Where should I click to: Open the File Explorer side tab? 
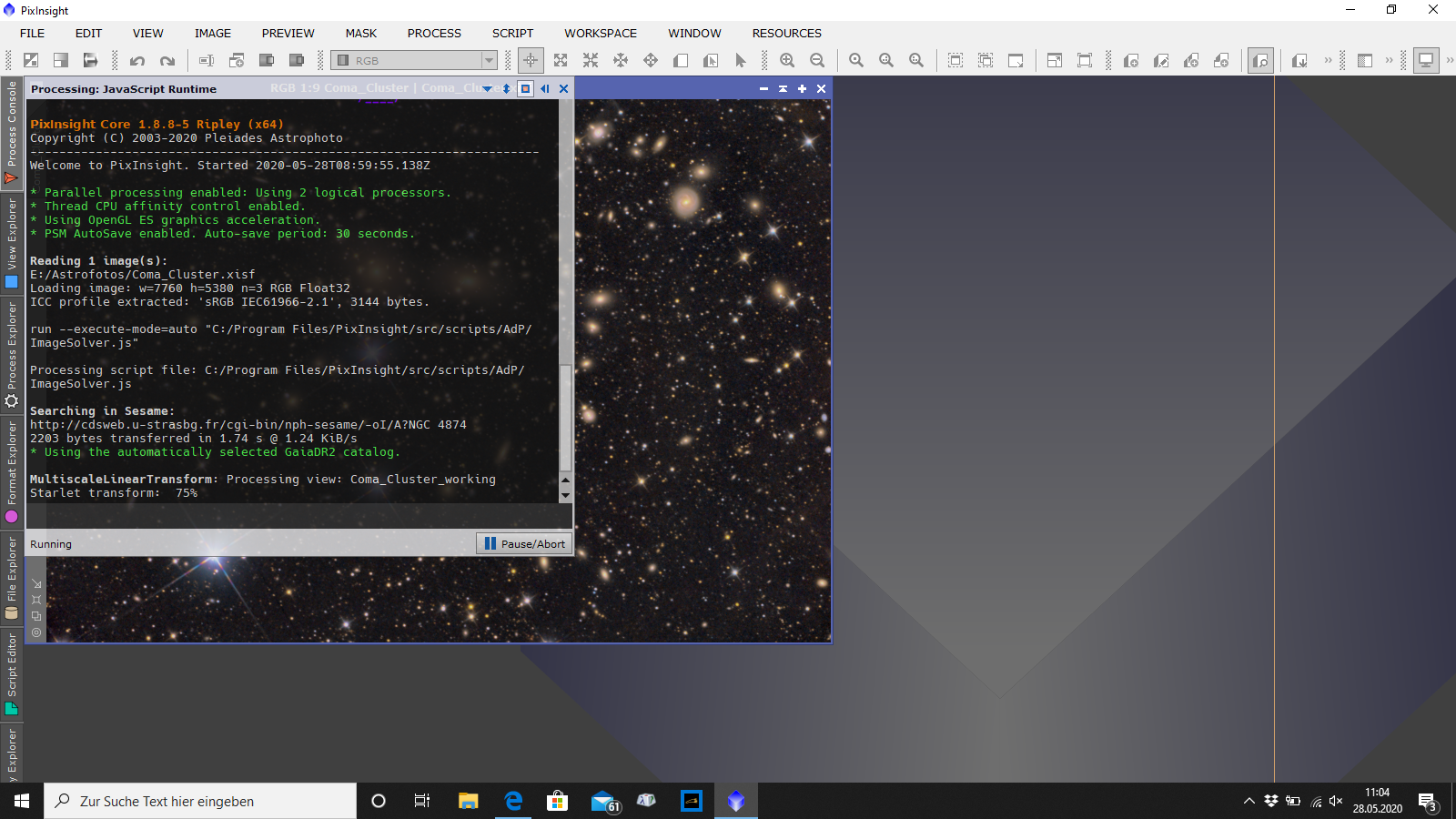coord(12,578)
